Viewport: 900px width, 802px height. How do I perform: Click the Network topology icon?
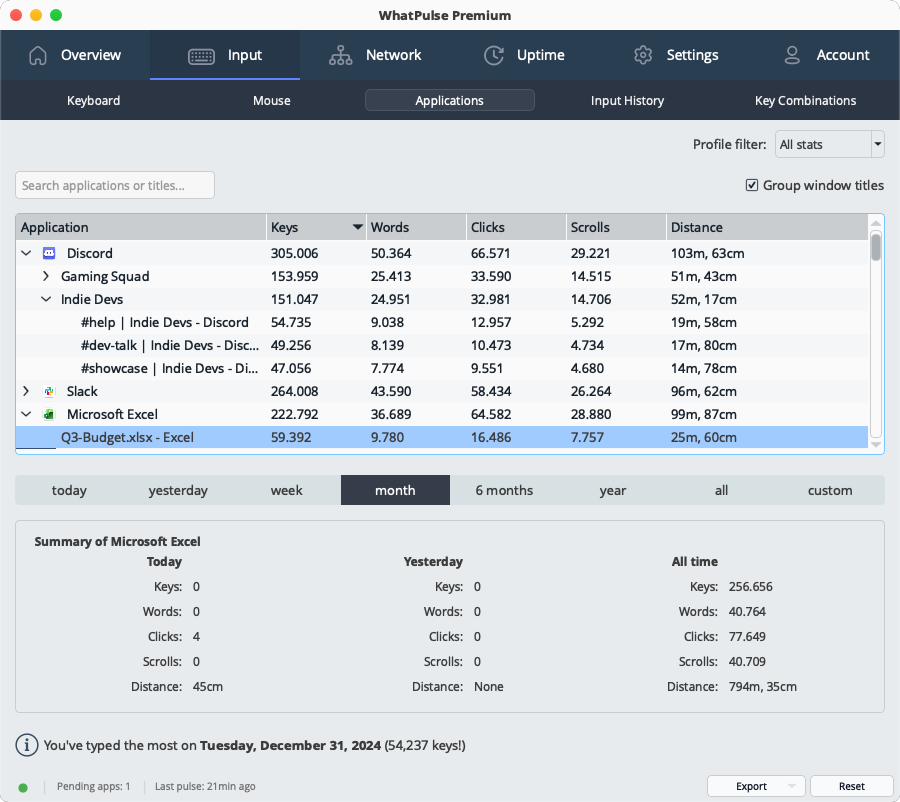340,55
